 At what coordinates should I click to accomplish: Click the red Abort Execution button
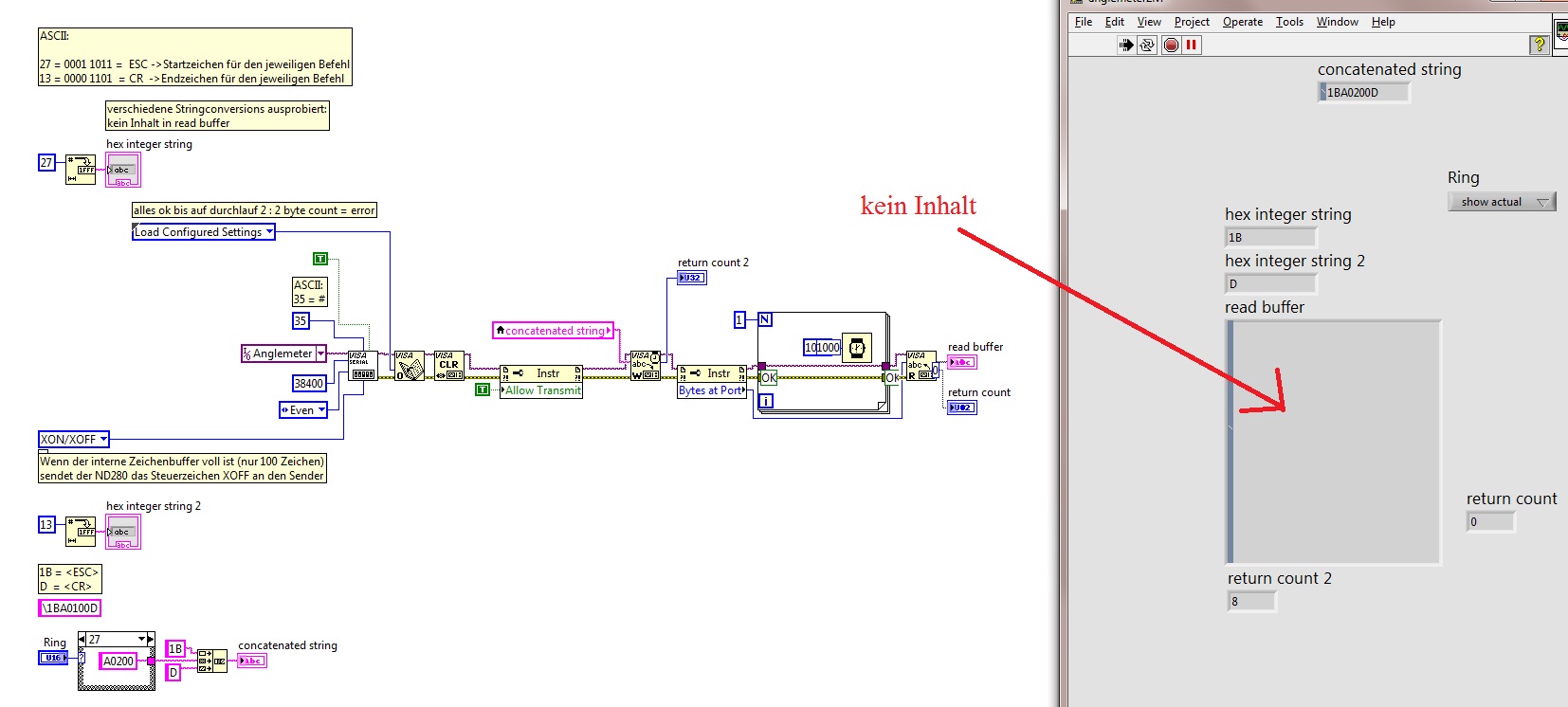(1172, 45)
